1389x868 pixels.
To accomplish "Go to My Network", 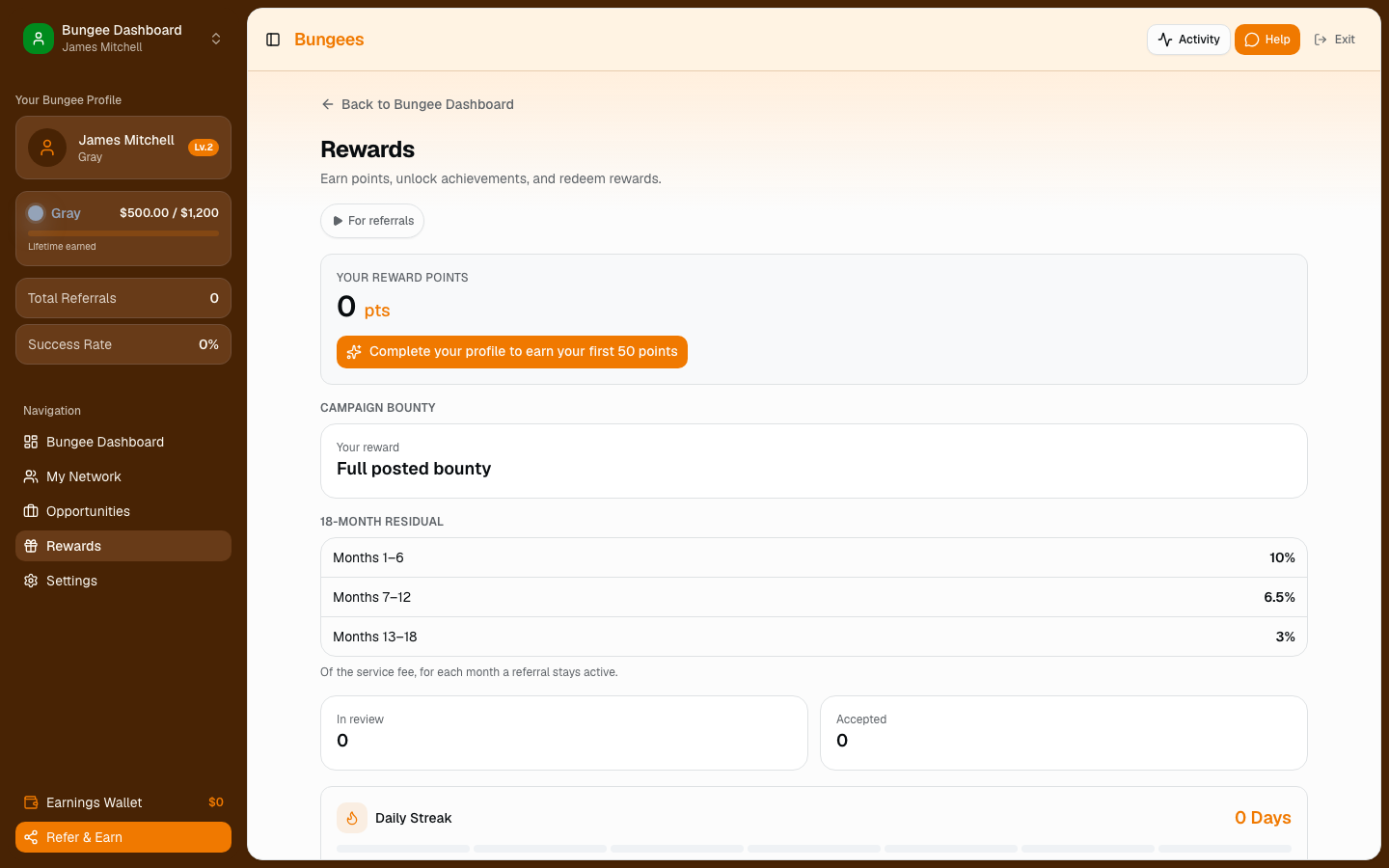I will pyautogui.click(x=123, y=476).
